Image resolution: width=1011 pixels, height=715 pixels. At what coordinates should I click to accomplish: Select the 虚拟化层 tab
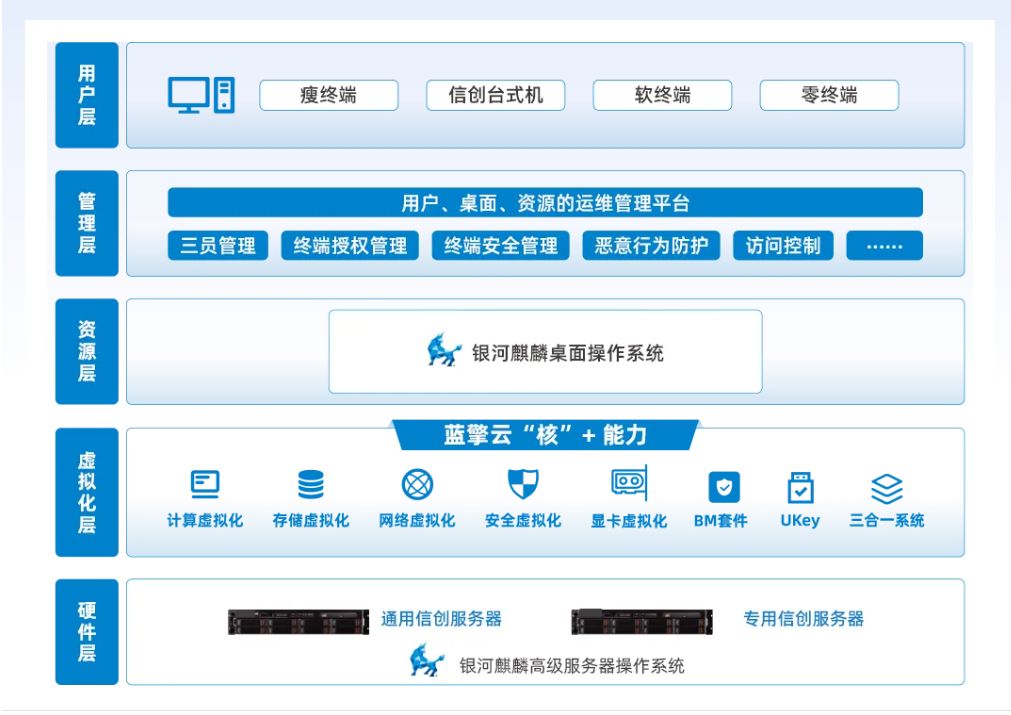pyautogui.click(x=87, y=492)
